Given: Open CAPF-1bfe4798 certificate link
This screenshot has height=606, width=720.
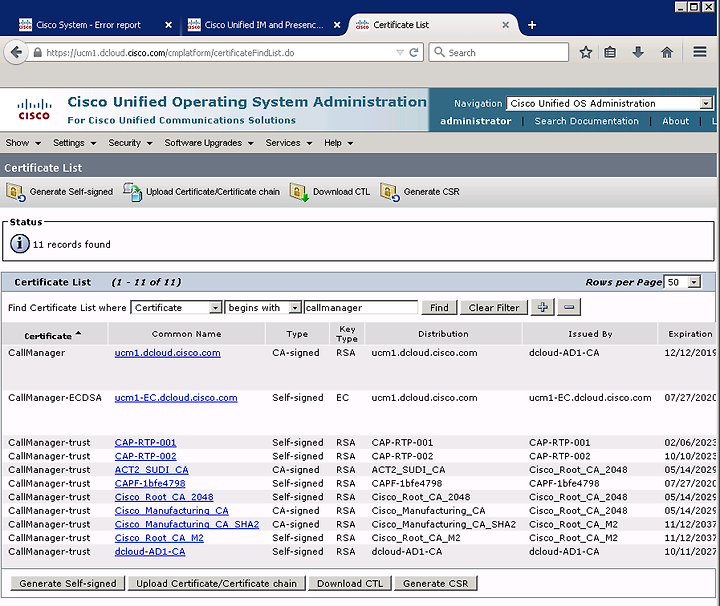Looking at the screenshot, I should click(x=150, y=483).
